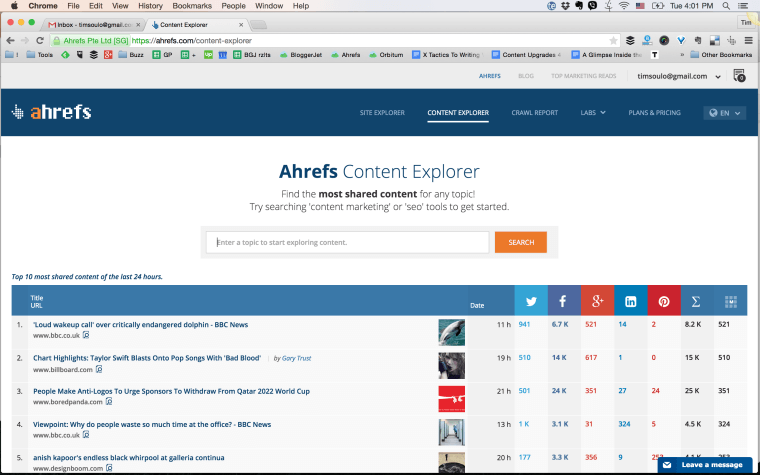Open the EN language selector
Image resolution: width=760 pixels, height=475 pixels.
pyautogui.click(x=725, y=113)
